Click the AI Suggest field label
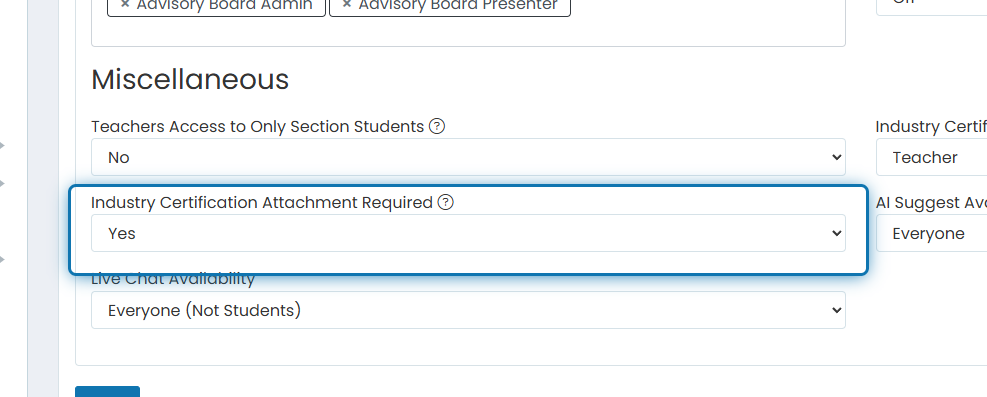The width and height of the screenshot is (987, 397). click(x=931, y=203)
